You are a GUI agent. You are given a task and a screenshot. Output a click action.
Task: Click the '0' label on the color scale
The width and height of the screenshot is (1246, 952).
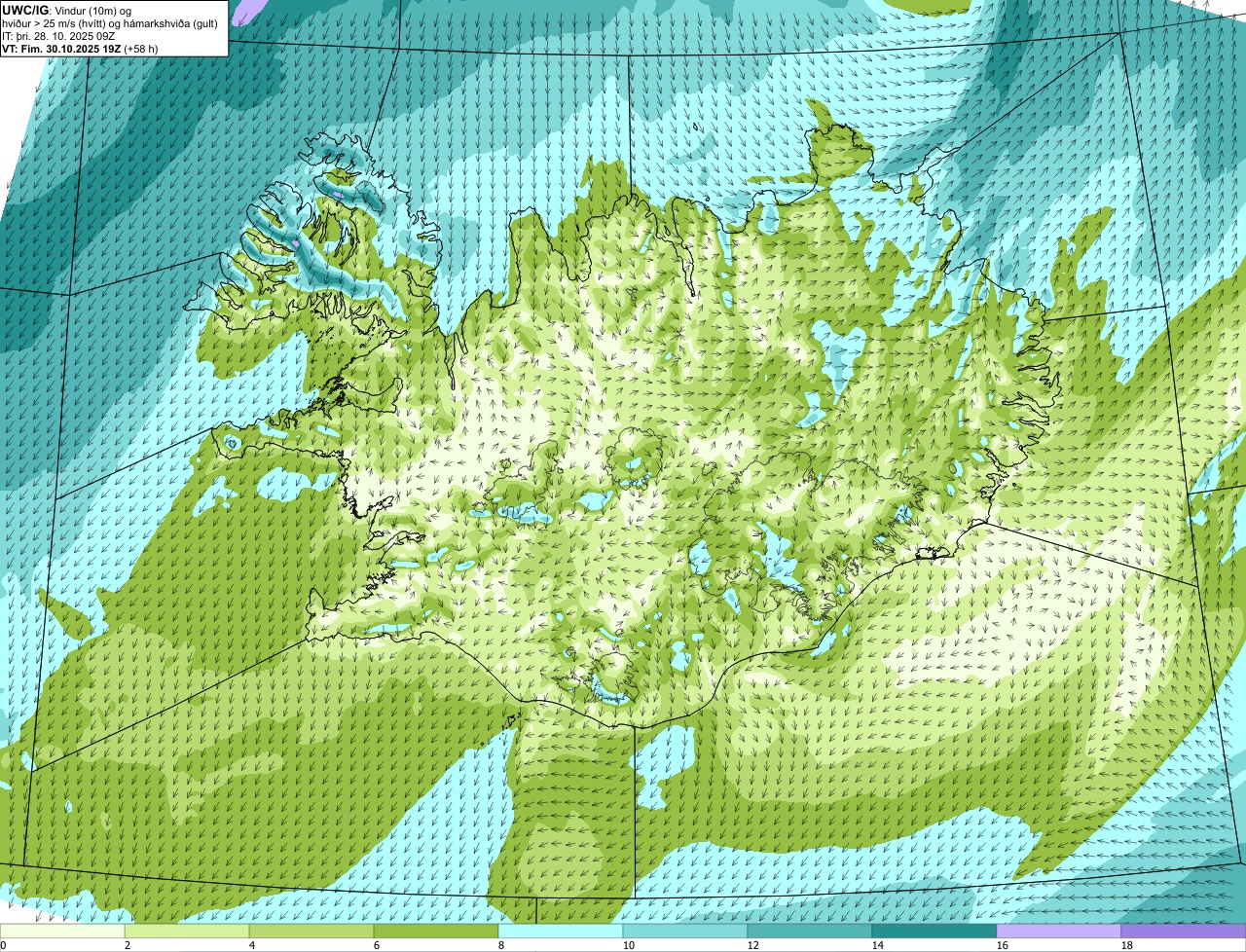(x=3, y=945)
